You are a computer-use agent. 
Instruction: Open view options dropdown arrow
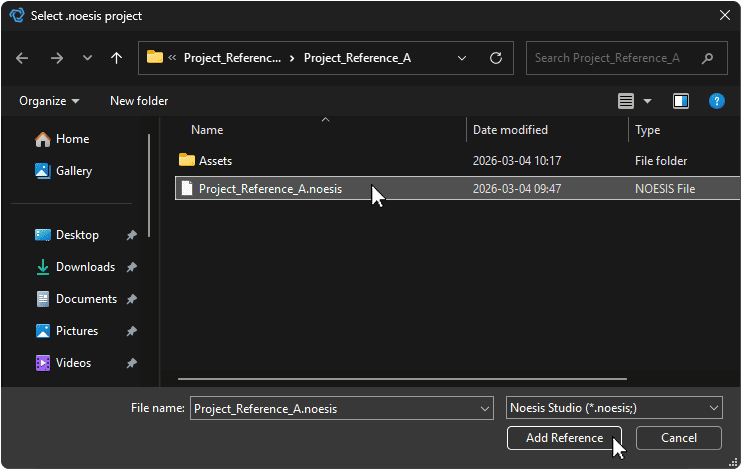[x=647, y=101]
